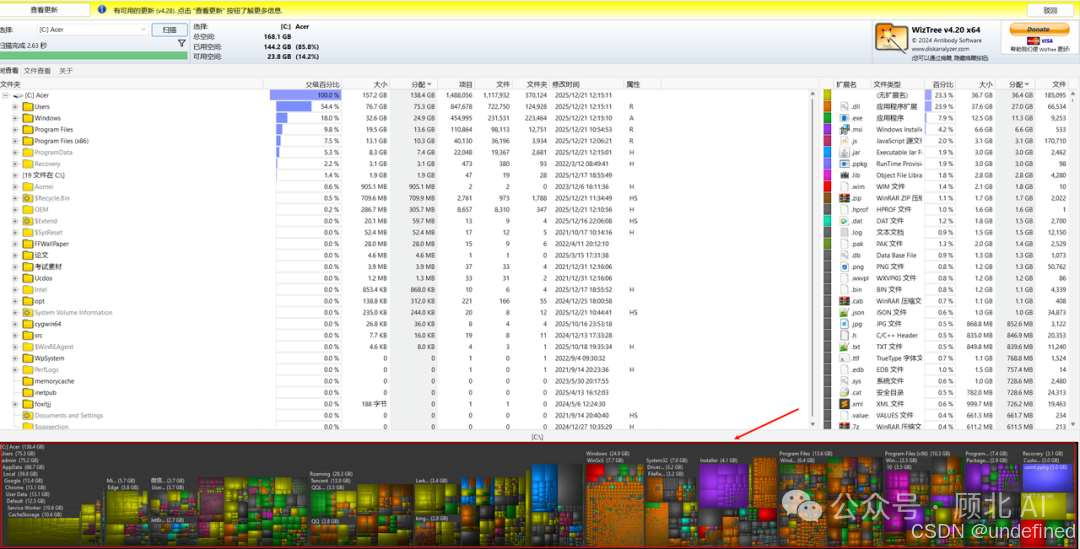The width and height of the screenshot is (1080, 549).
Task: Expand the WpSystem folder node
Action: pyautogui.click(x=15, y=358)
